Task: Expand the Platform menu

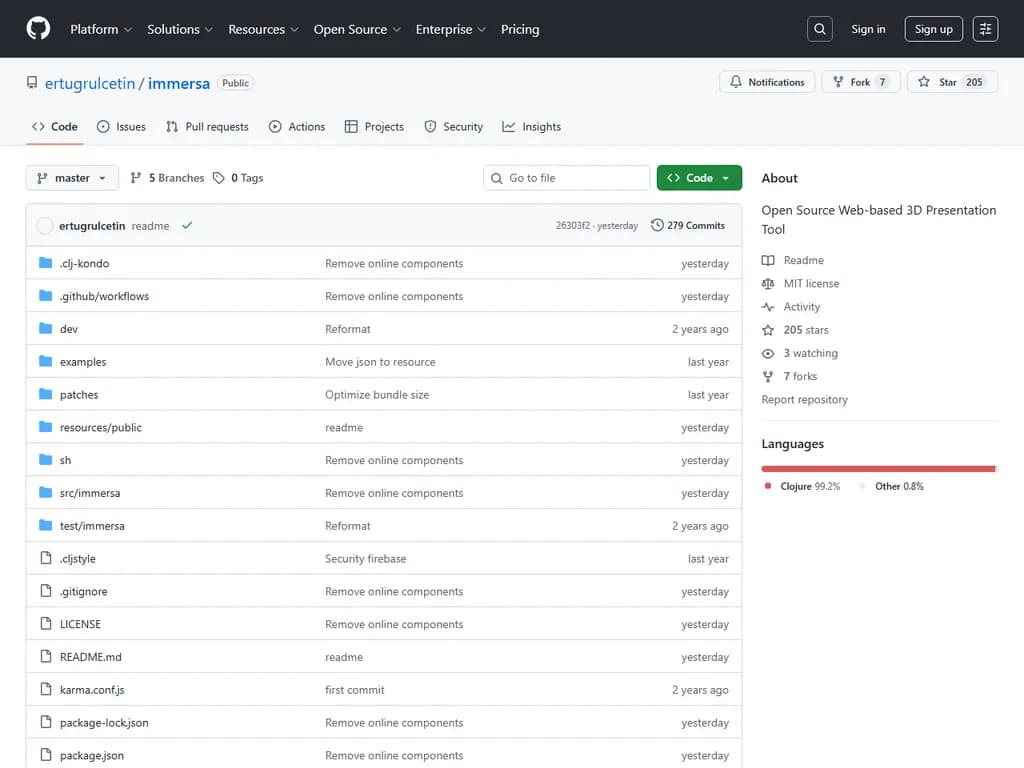Action: (x=101, y=29)
